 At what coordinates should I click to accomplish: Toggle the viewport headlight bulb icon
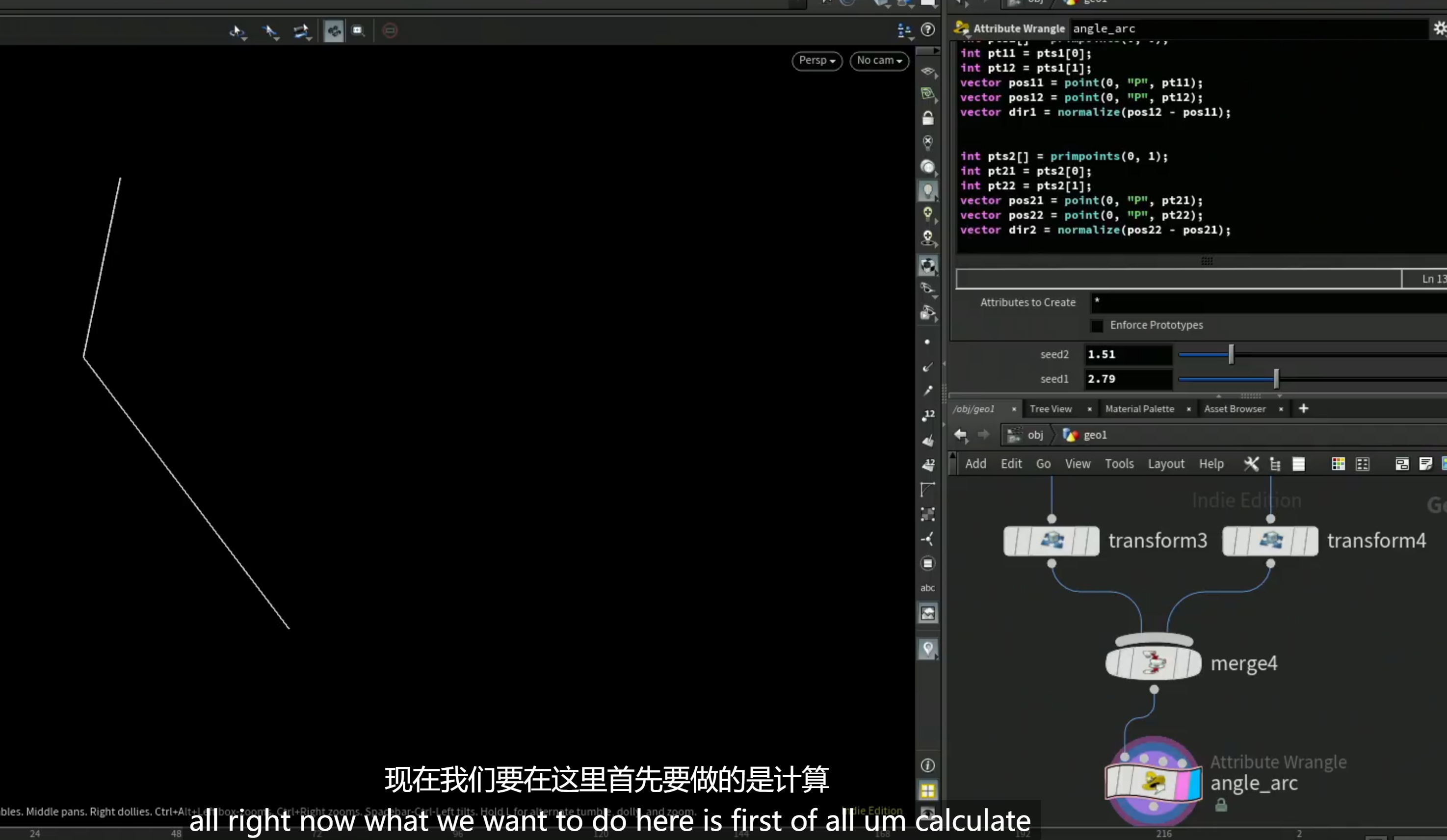(927, 191)
